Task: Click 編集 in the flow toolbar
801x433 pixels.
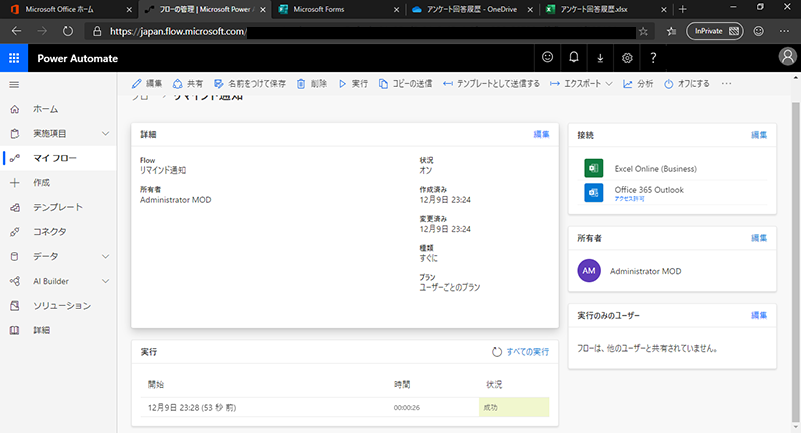Action: pyautogui.click(x=147, y=84)
